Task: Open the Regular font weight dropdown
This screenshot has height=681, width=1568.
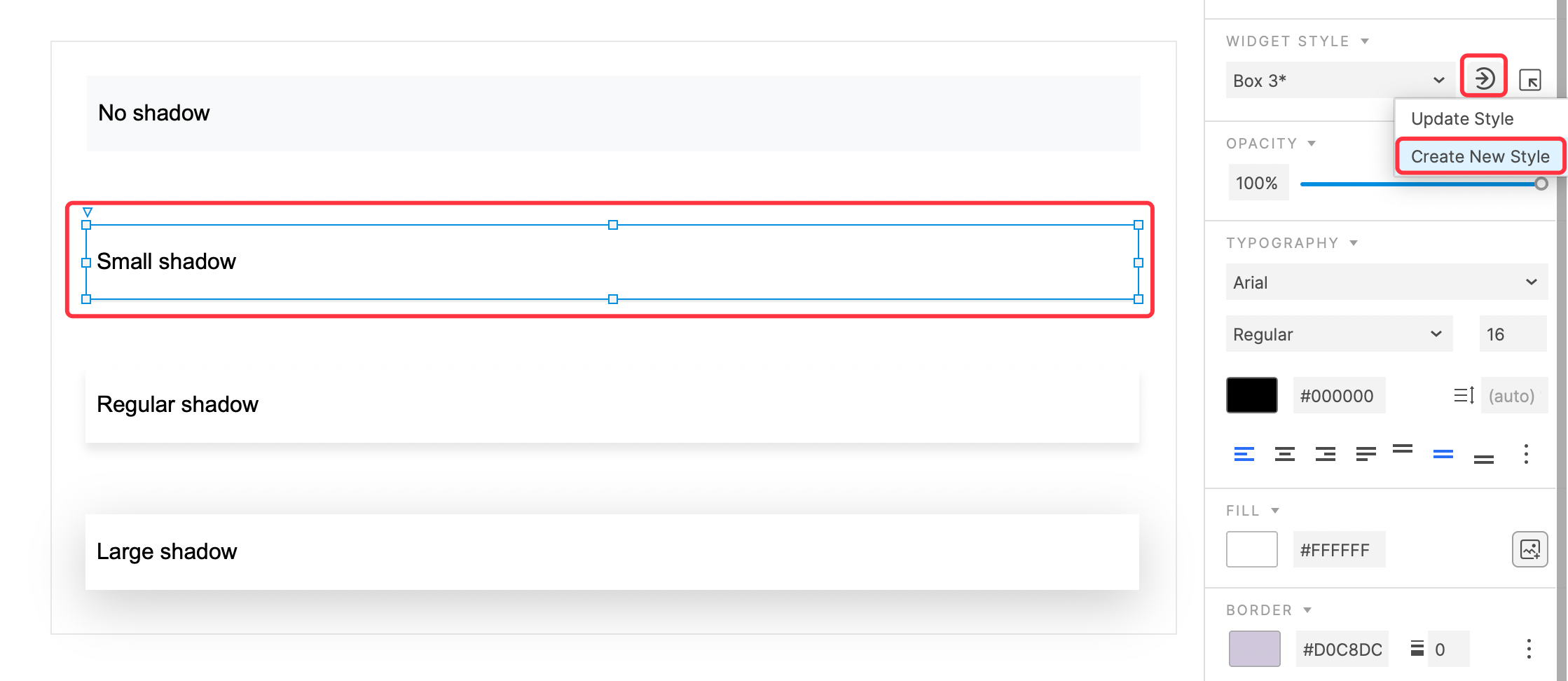Action: 1337,333
